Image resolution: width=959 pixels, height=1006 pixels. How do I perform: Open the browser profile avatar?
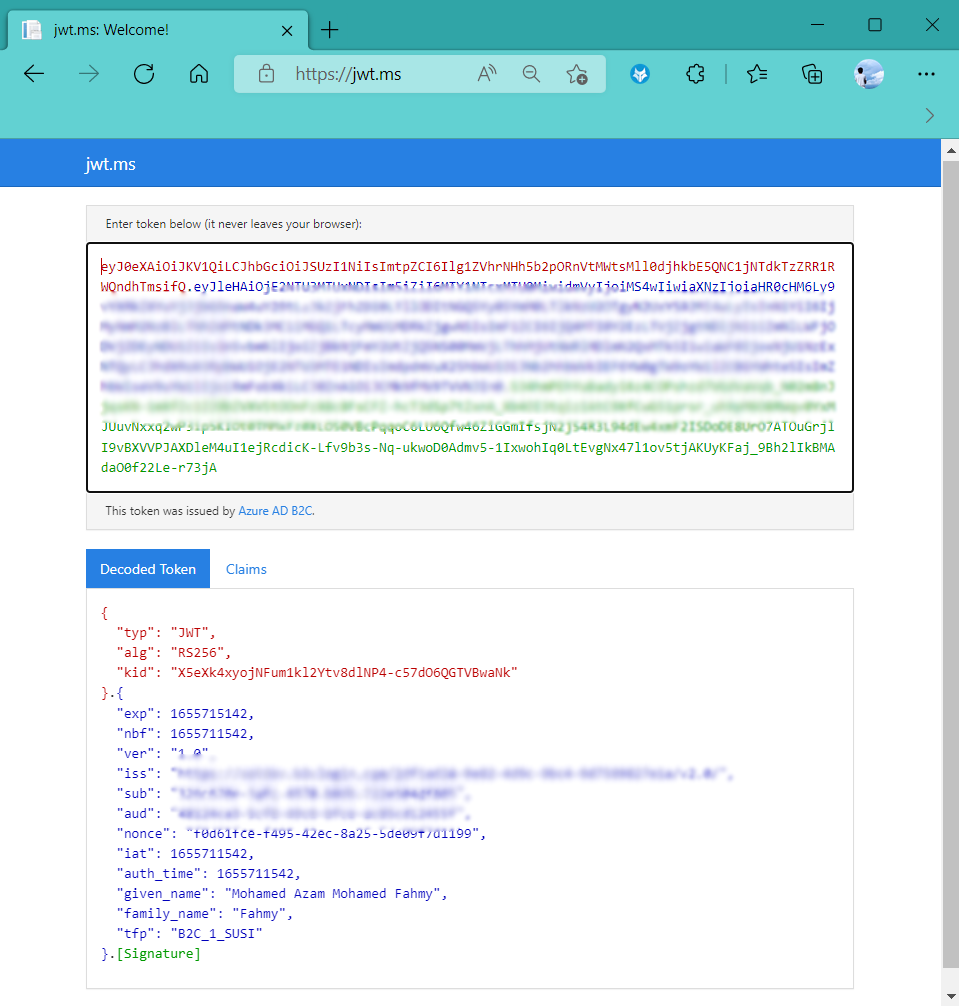coord(869,74)
